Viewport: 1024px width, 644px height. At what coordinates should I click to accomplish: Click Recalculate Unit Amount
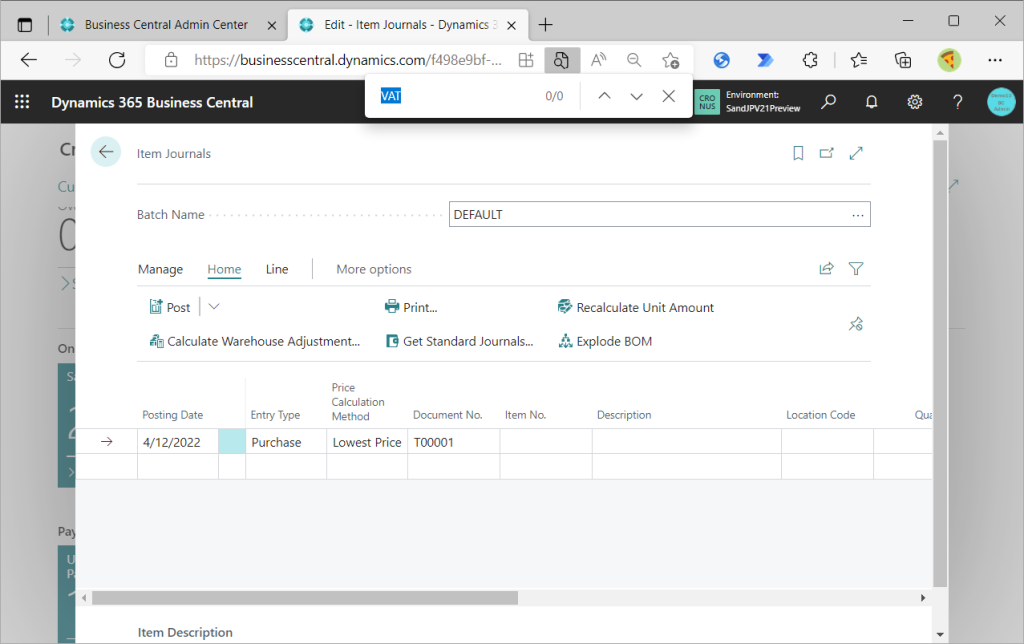point(635,307)
